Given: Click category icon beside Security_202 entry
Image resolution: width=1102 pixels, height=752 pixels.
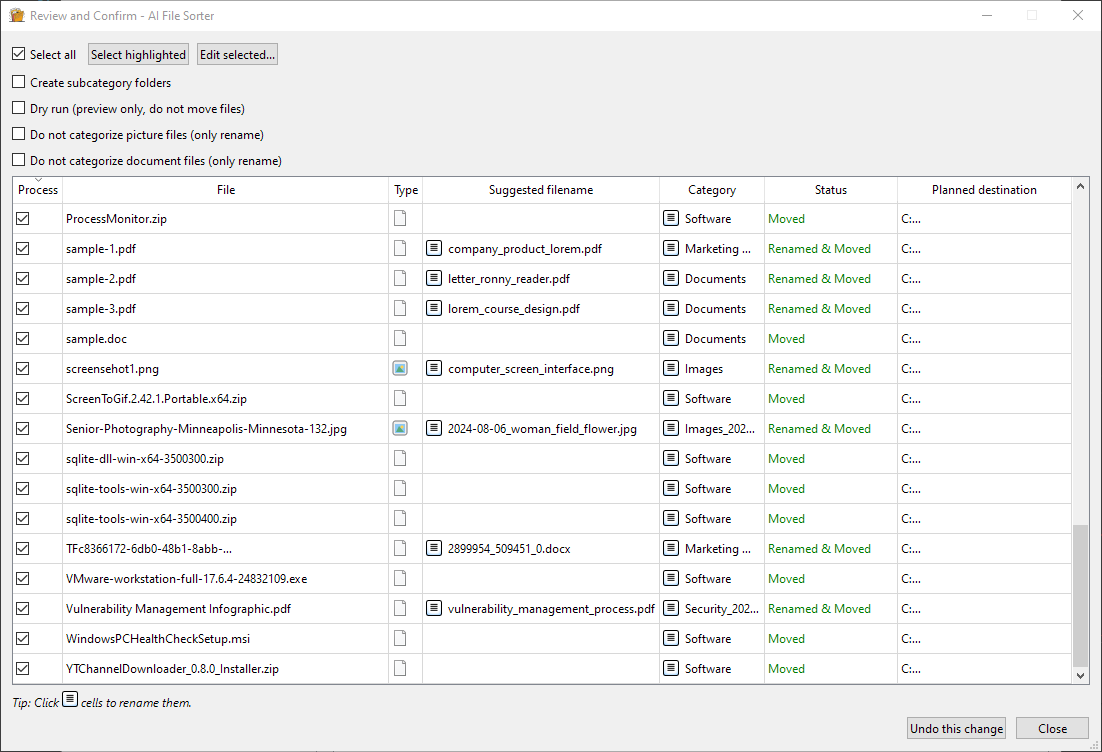Looking at the screenshot, I should pos(671,609).
